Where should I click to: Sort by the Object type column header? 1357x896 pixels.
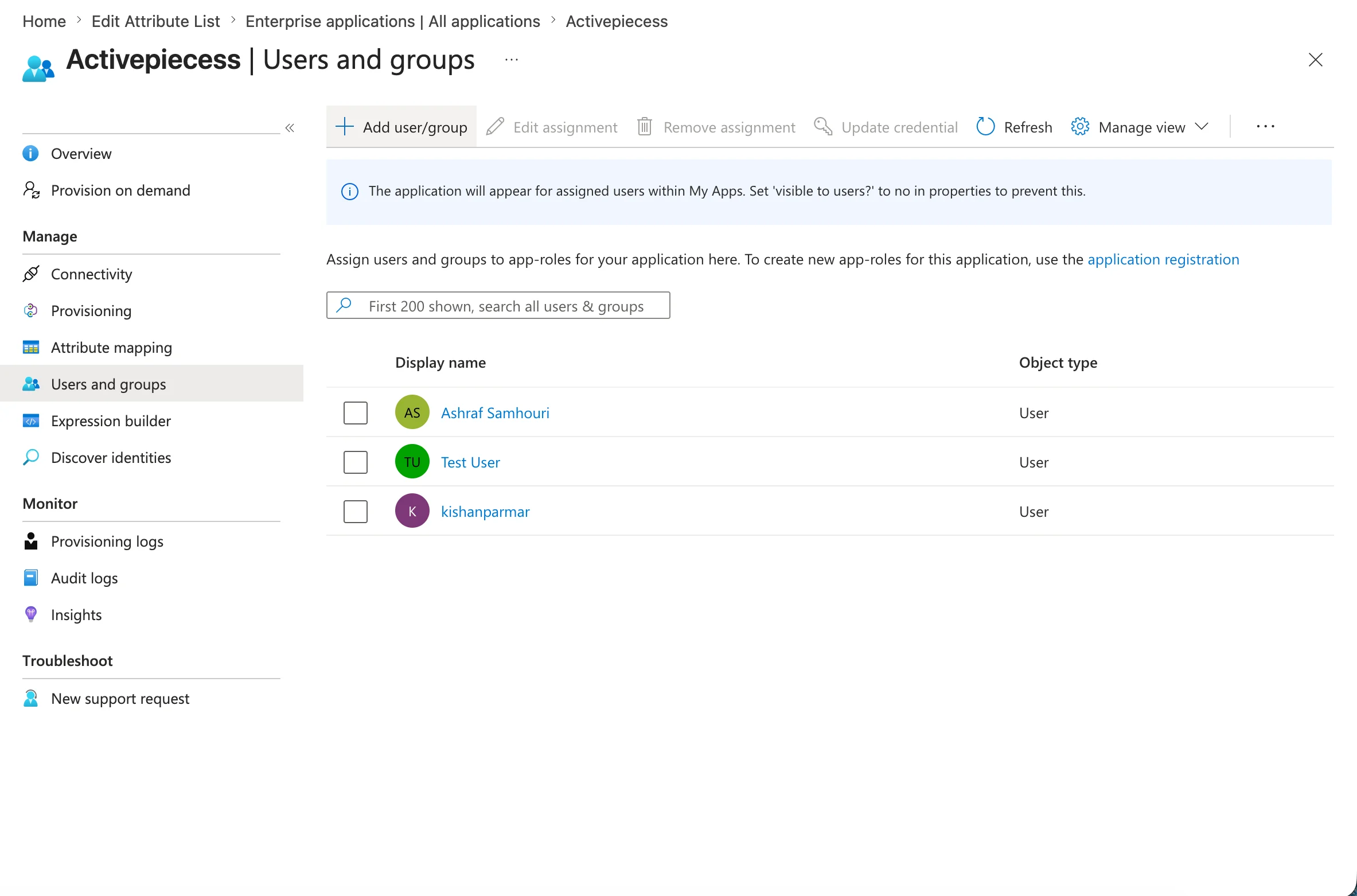pyautogui.click(x=1058, y=363)
